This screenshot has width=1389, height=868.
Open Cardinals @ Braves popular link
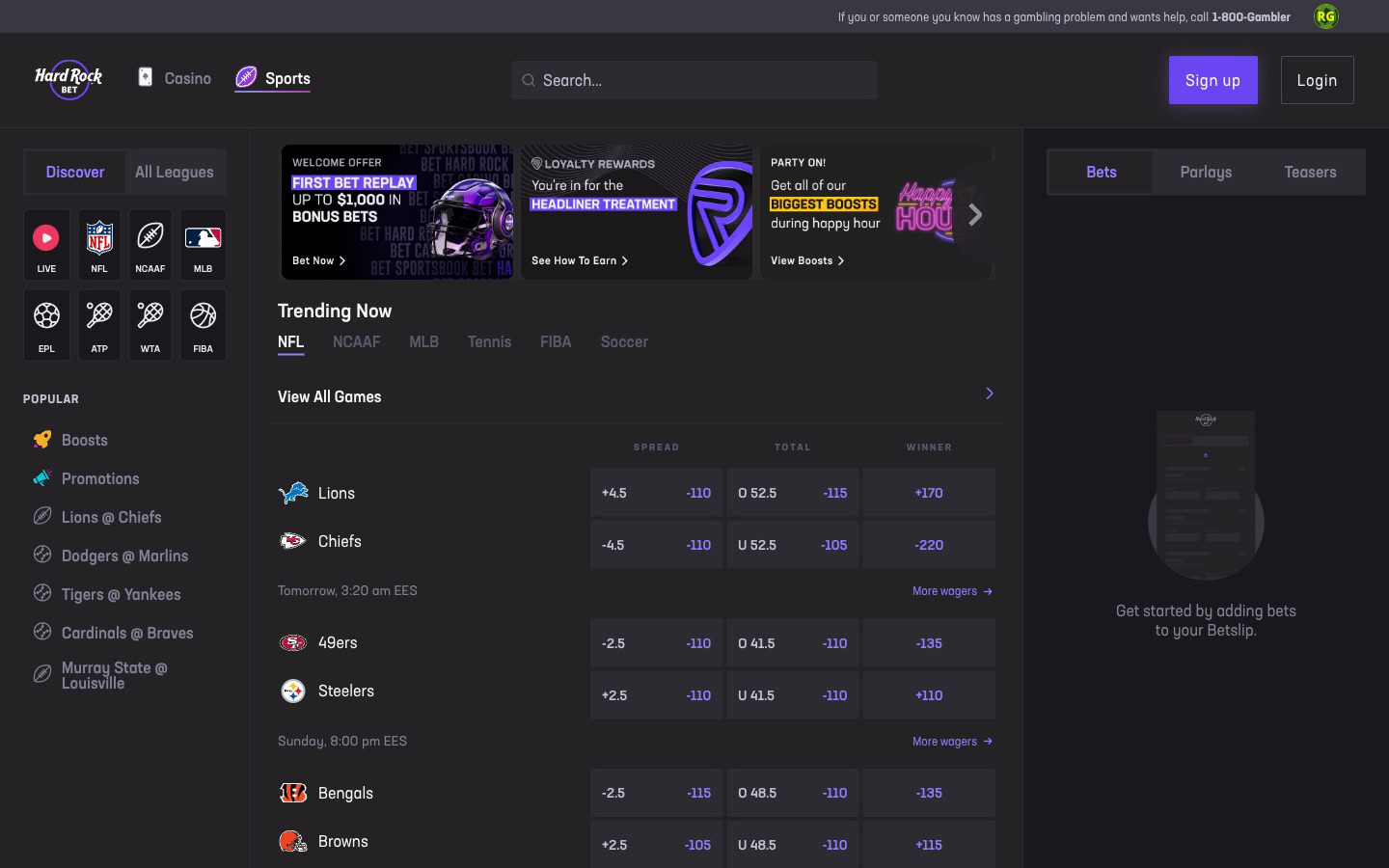click(127, 633)
